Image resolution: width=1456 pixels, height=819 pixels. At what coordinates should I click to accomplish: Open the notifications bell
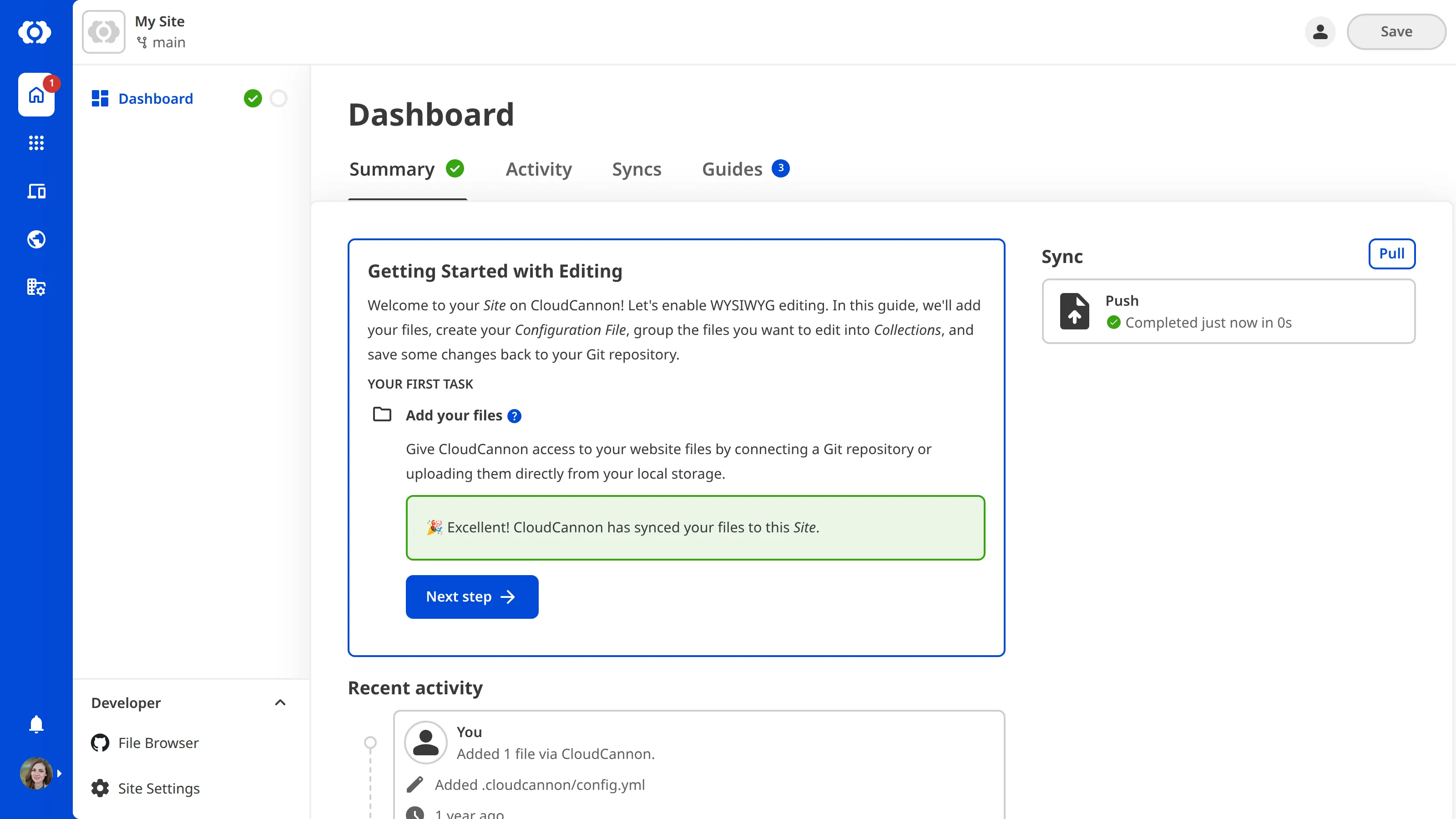pos(36,724)
